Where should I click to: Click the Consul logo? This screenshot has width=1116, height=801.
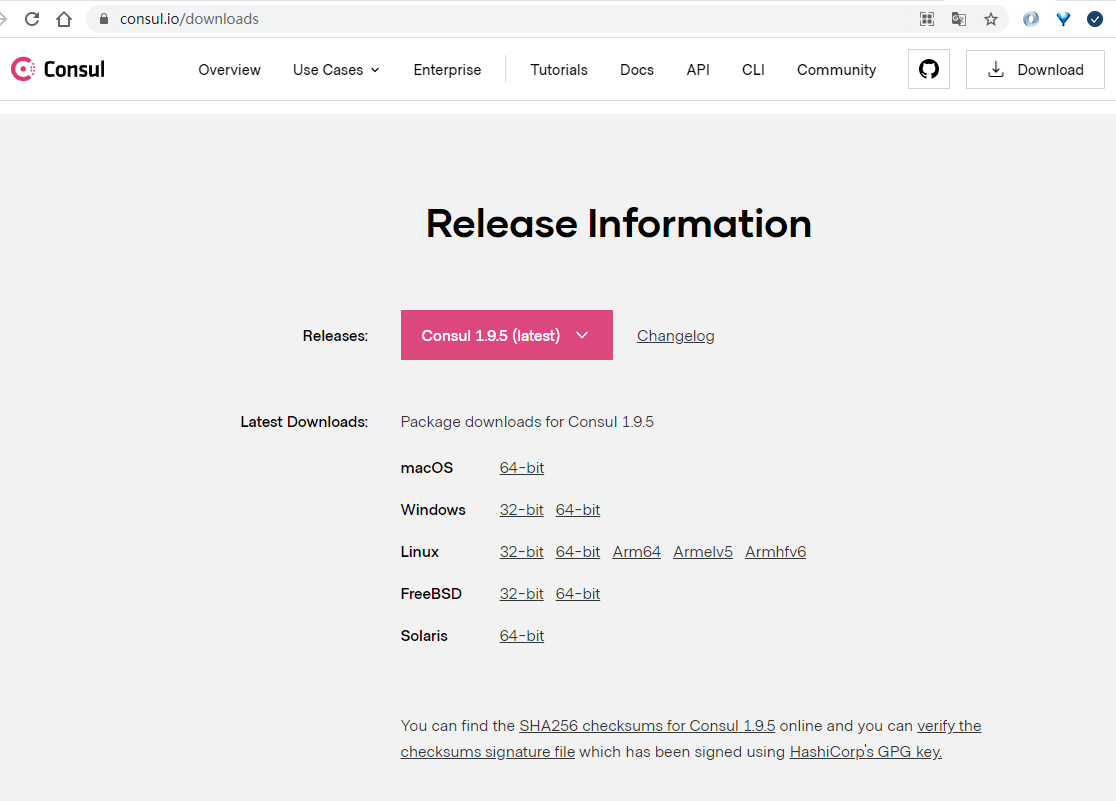click(x=58, y=69)
